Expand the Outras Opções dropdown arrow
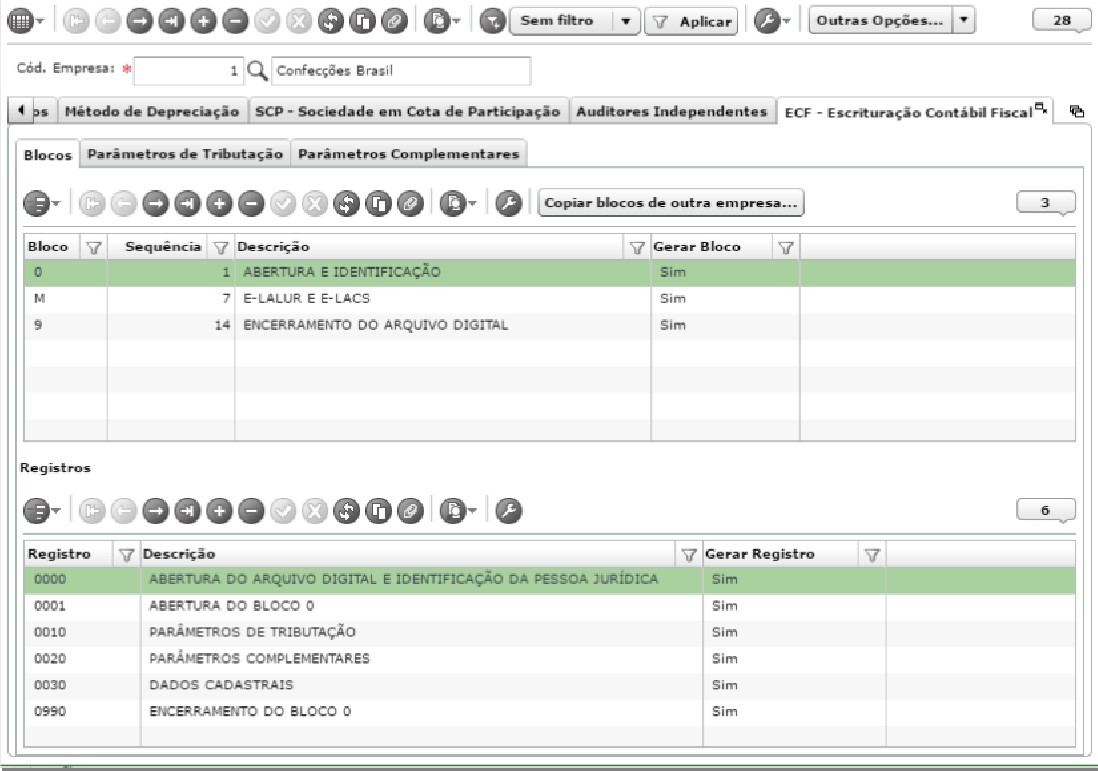The width and height of the screenshot is (1098, 771). pos(964,20)
